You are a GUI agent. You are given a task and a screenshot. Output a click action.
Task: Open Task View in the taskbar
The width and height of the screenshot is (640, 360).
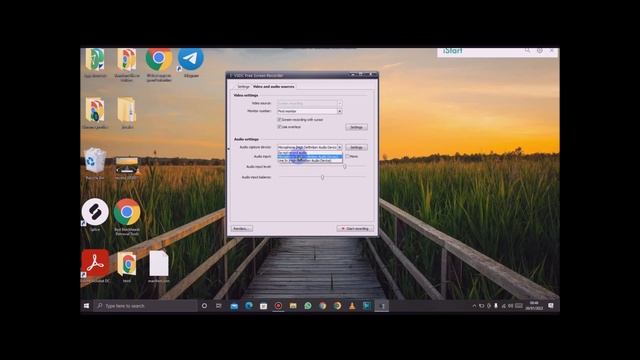(x=219, y=306)
